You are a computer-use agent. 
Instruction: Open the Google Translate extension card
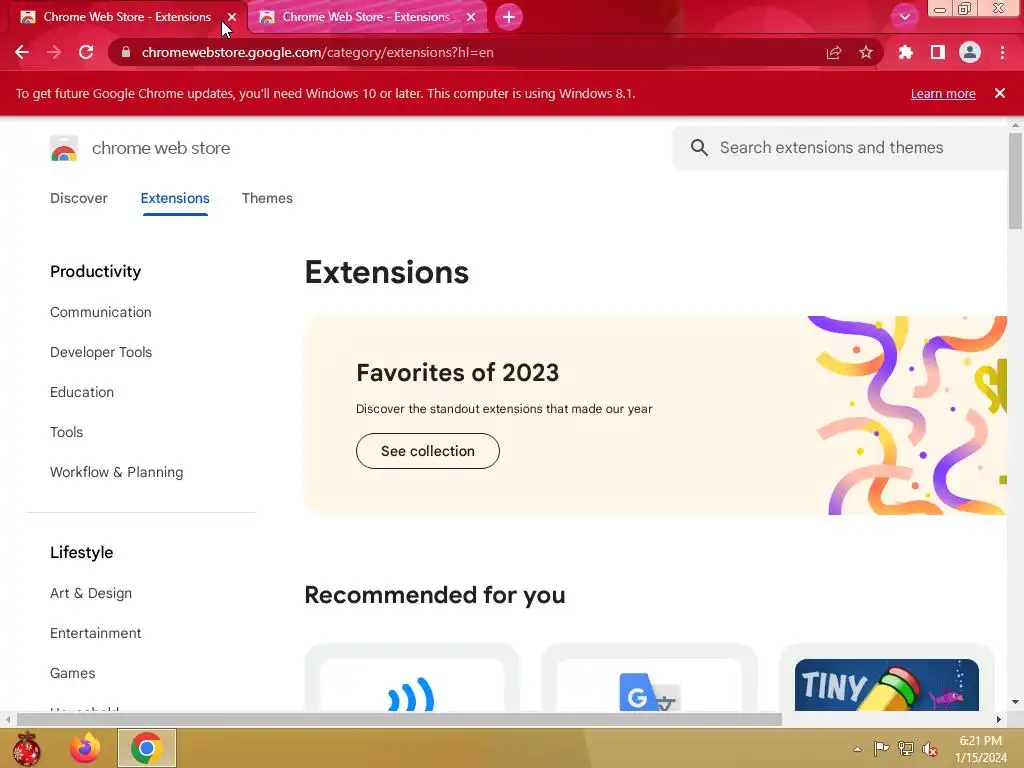coord(649,679)
